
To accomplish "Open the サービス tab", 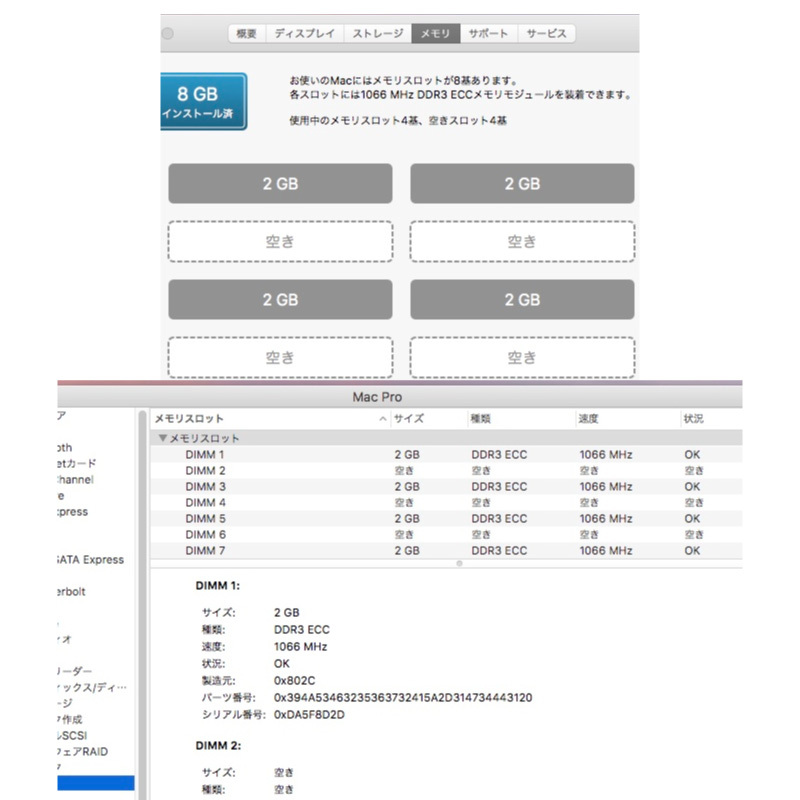I will [x=546, y=33].
